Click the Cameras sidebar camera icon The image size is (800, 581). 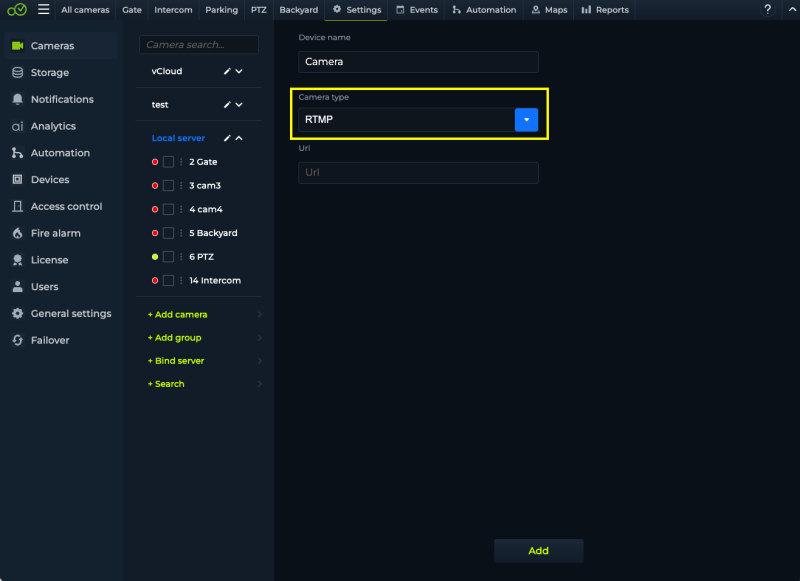[x=17, y=45]
